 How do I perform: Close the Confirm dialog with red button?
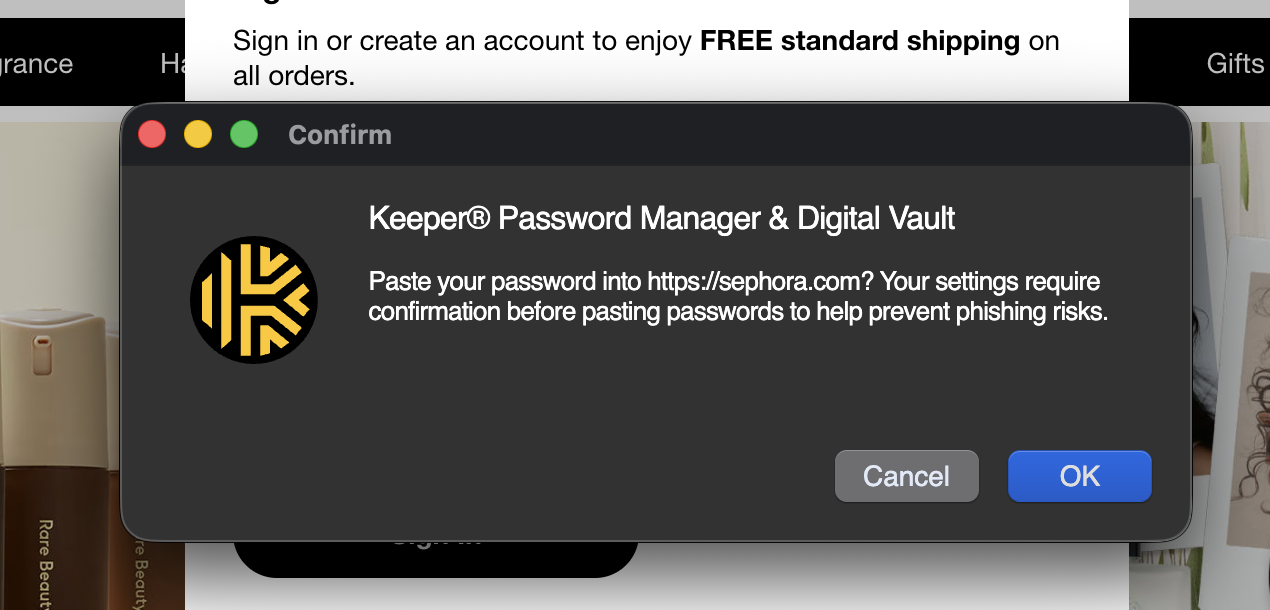(x=152, y=134)
